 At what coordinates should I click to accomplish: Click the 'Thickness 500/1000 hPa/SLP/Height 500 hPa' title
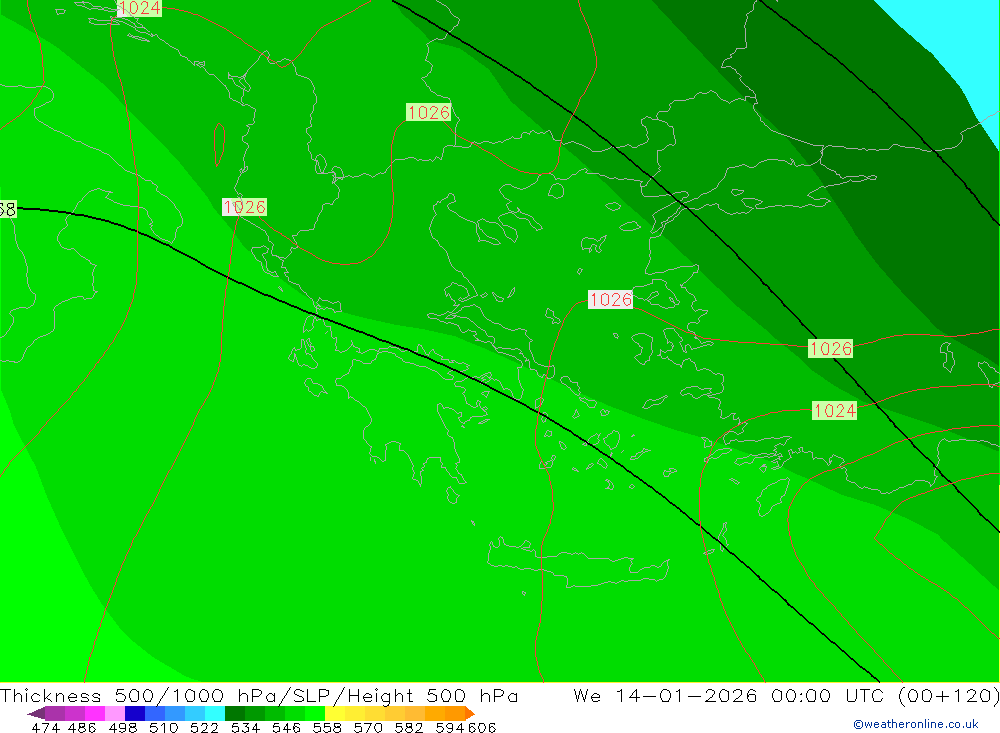tap(259, 695)
